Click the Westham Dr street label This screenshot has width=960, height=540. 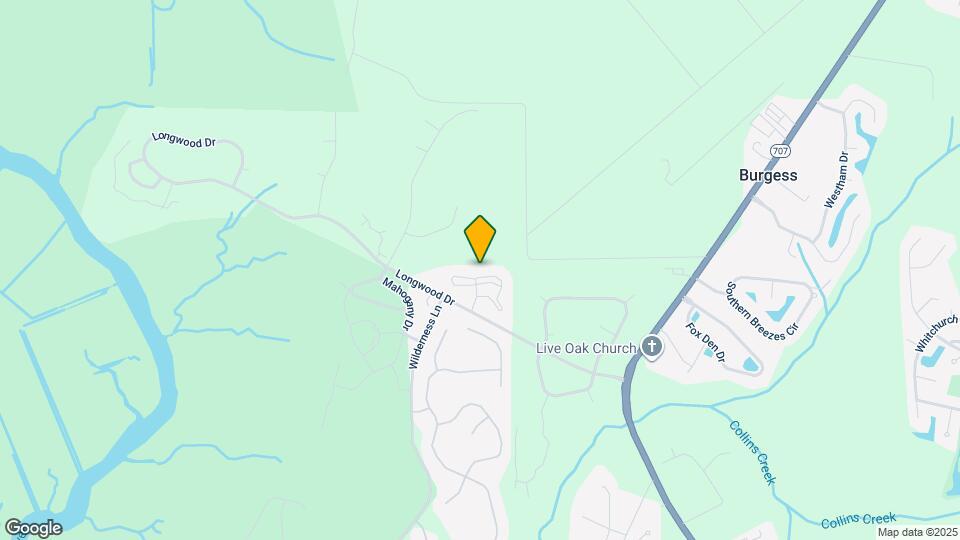click(837, 179)
